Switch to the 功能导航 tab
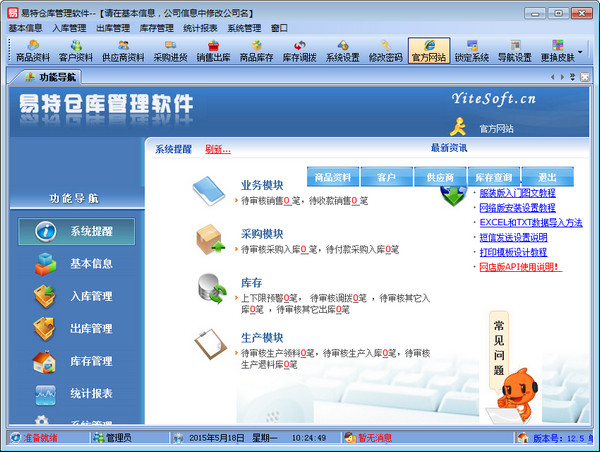Image resolution: width=600 pixels, height=452 pixels. click(51, 76)
